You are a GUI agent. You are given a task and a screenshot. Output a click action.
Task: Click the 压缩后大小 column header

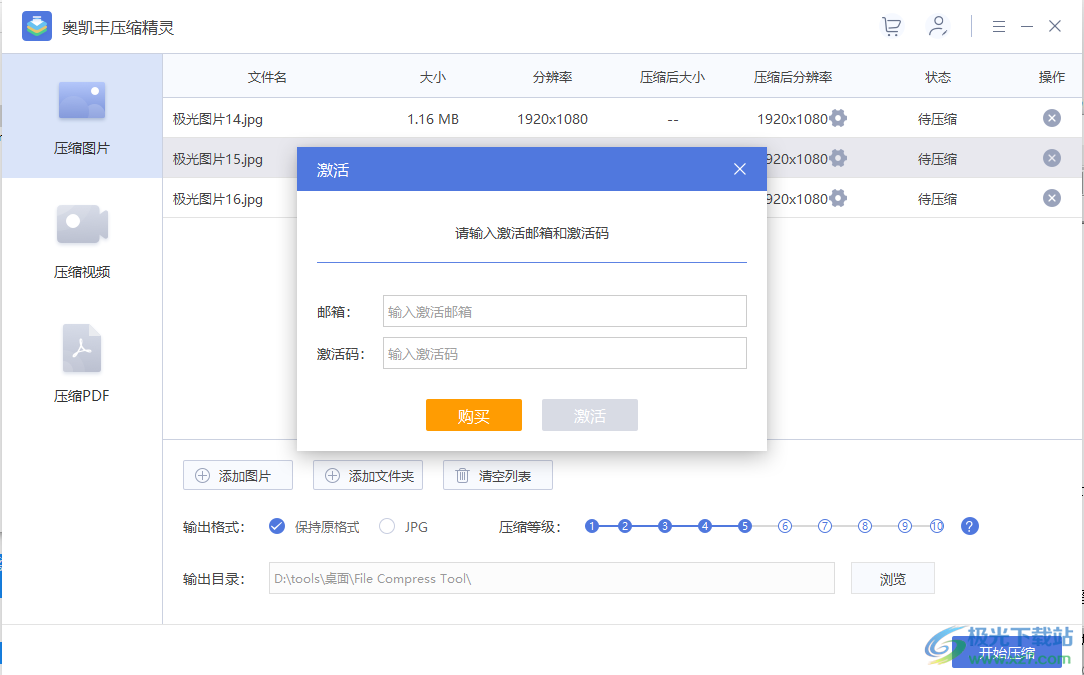pos(672,77)
